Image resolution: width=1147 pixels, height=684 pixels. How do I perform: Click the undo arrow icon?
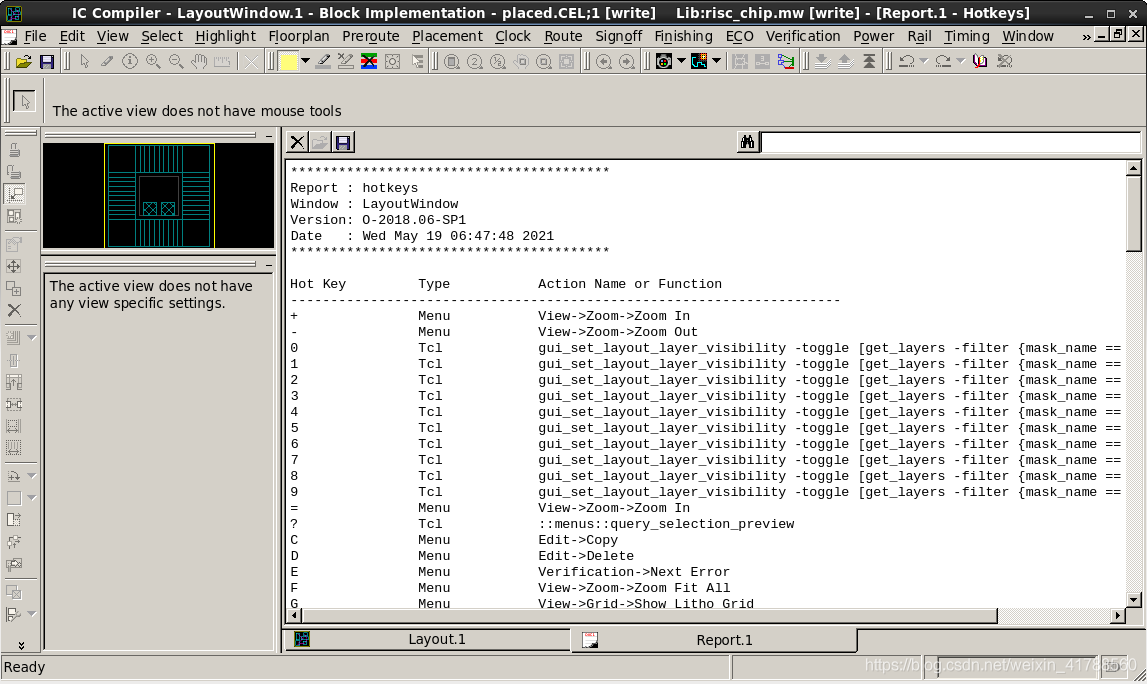(906, 61)
